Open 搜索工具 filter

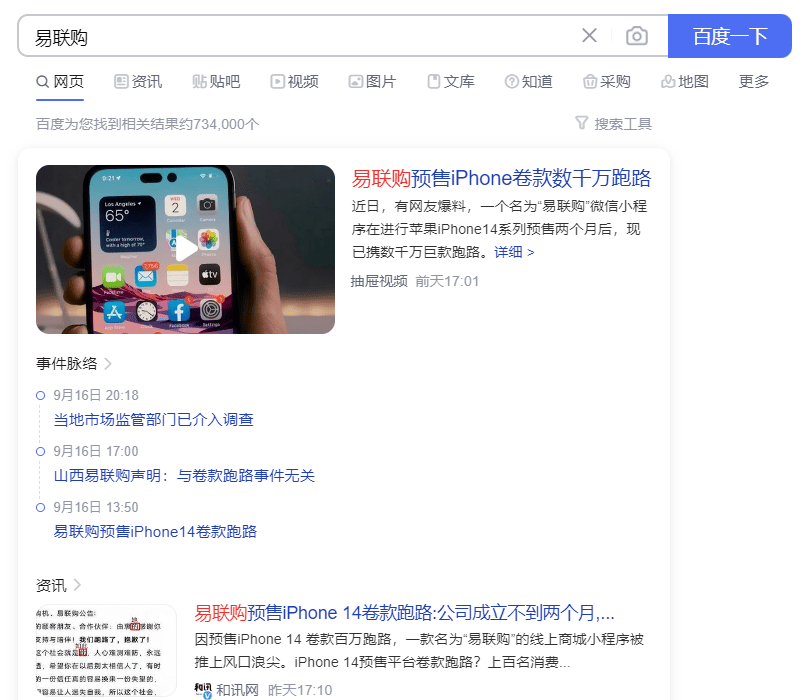pyautogui.click(x=614, y=123)
